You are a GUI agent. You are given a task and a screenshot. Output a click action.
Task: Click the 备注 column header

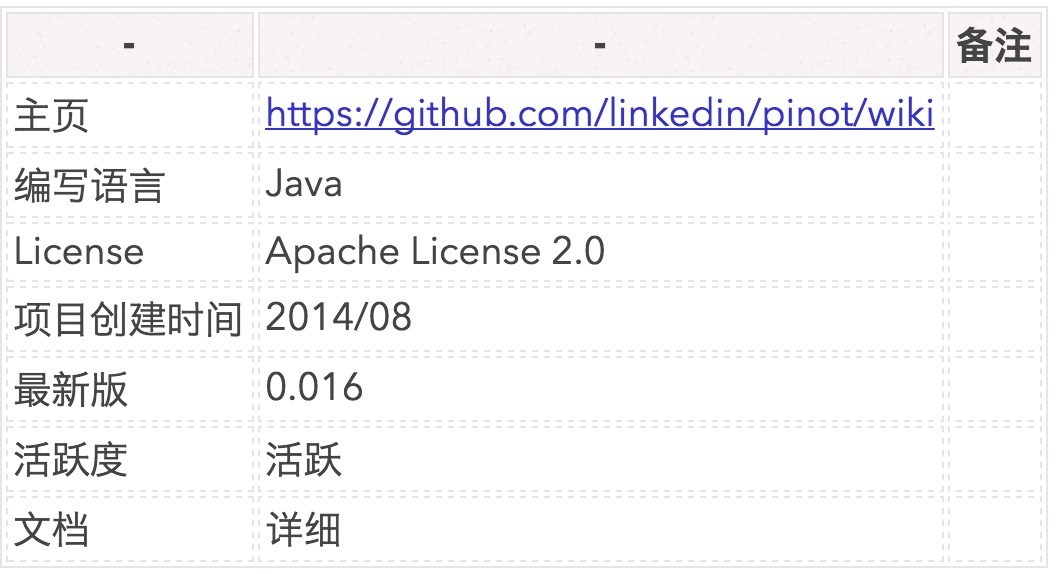tap(994, 46)
